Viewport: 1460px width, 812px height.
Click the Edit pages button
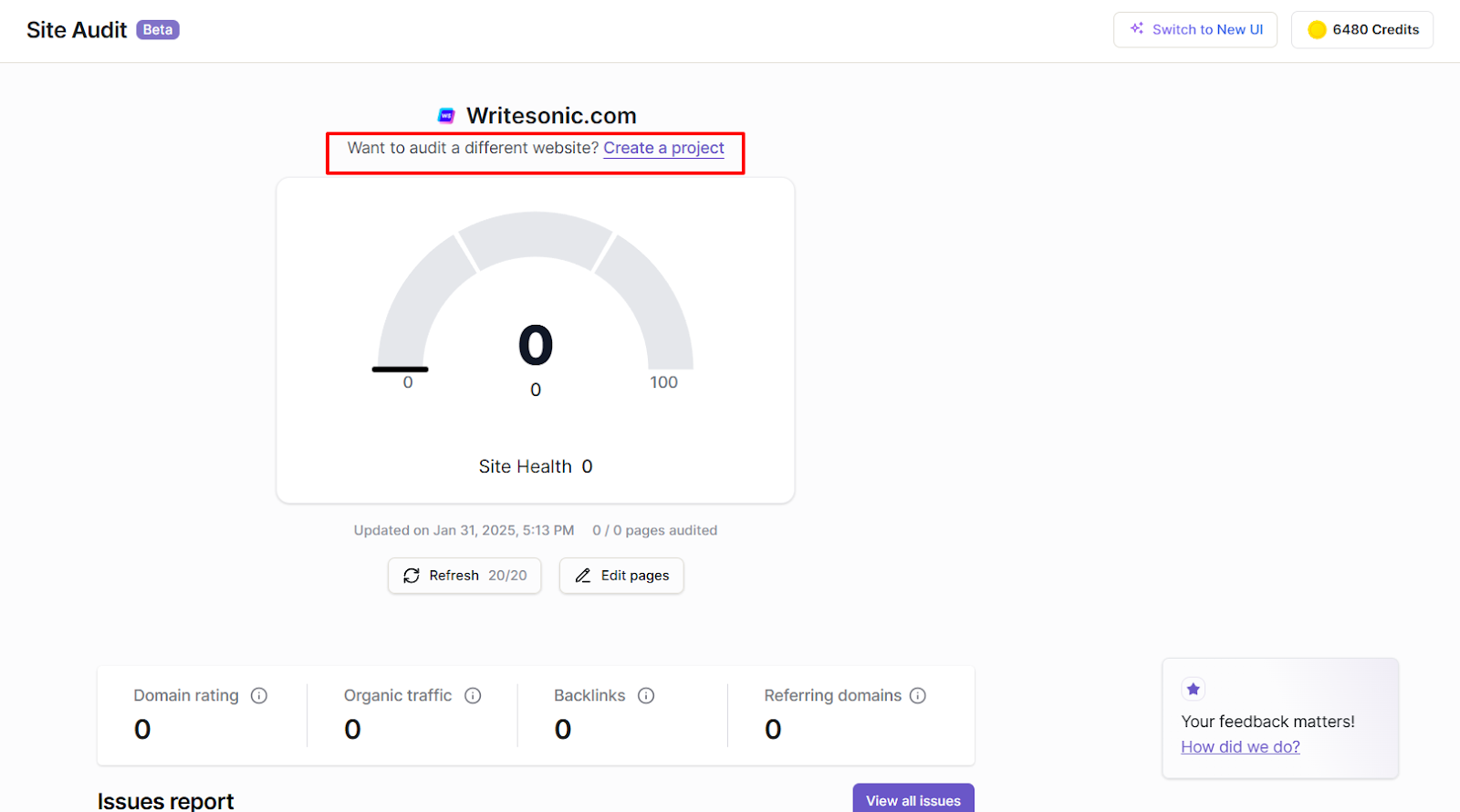(x=621, y=576)
